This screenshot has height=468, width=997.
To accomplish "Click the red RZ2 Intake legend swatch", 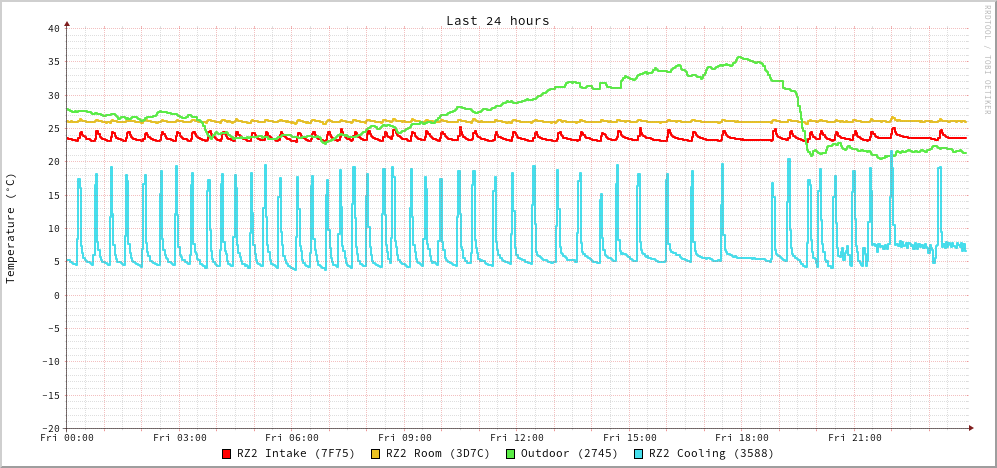I will 226,454.
